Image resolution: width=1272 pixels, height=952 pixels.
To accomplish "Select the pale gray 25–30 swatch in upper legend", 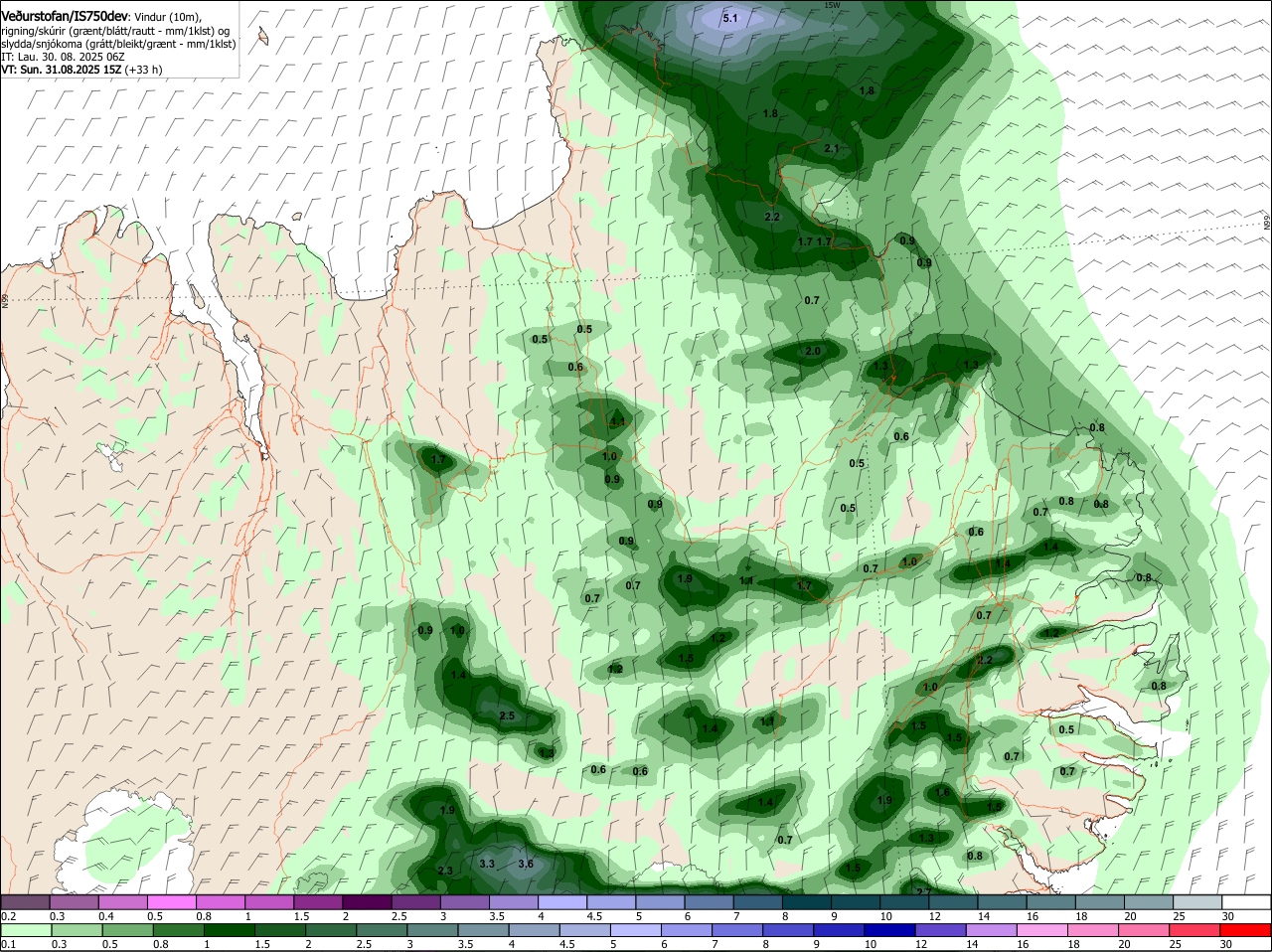I will pyautogui.click(x=1198, y=902).
